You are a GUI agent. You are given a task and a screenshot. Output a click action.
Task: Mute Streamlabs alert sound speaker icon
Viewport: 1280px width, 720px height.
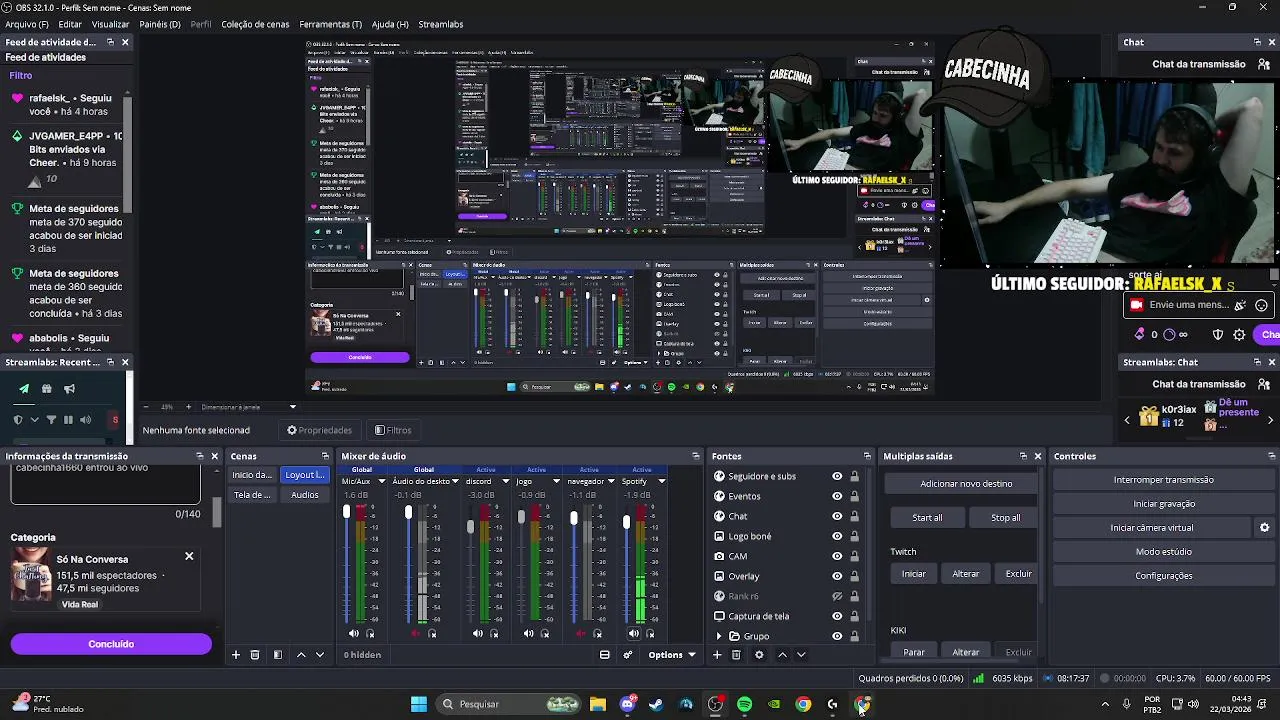pos(85,420)
